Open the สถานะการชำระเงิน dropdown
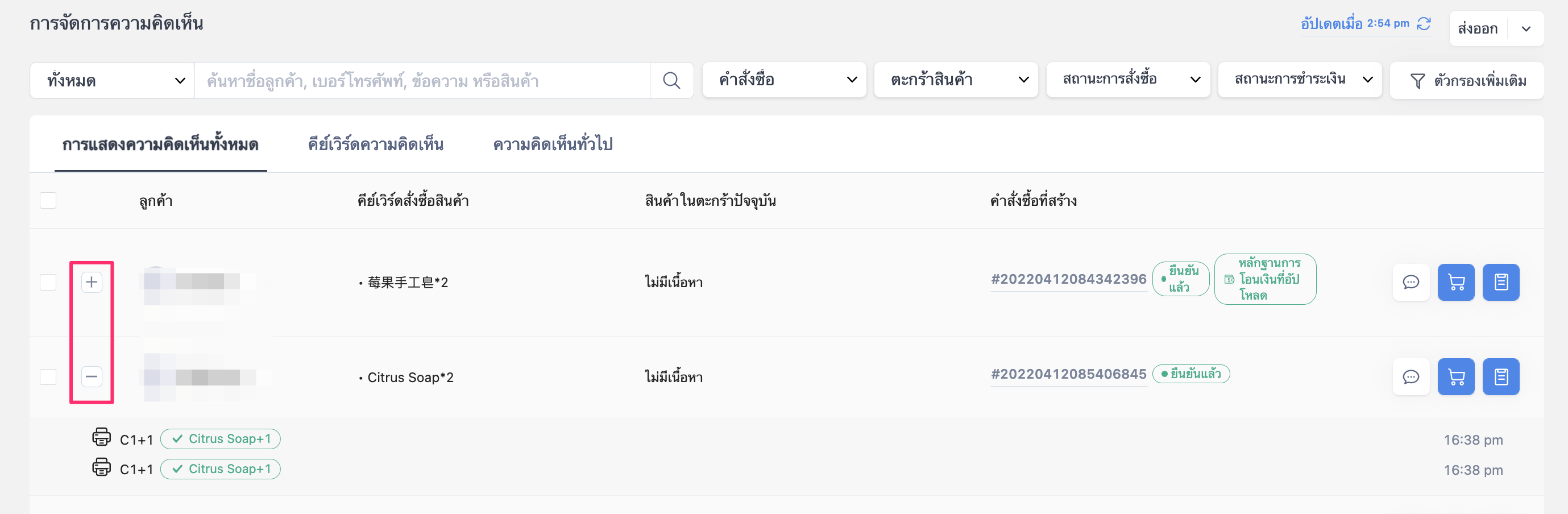1568x514 pixels. point(1300,80)
